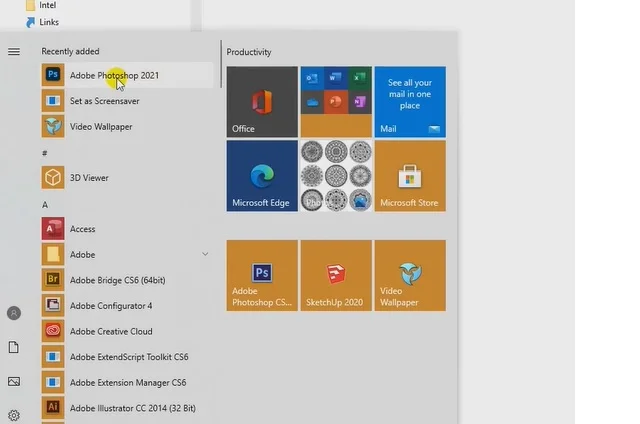Open the Microsoft Store tile
The image size is (640, 424).
click(x=410, y=176)
